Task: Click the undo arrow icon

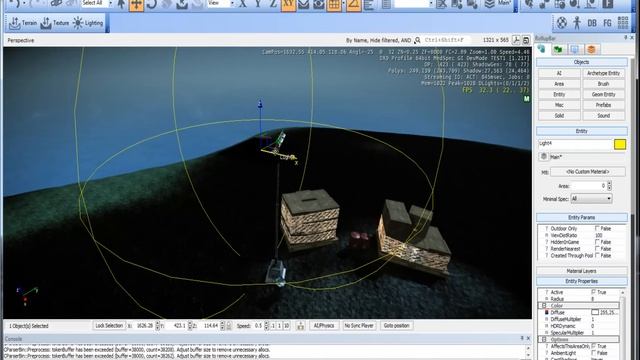Action: pyautogui.click(x=15, y=4)
